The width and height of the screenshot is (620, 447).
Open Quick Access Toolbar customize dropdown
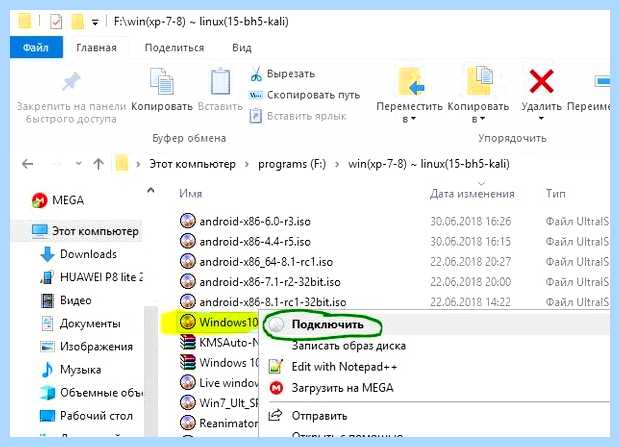point(95,23)
